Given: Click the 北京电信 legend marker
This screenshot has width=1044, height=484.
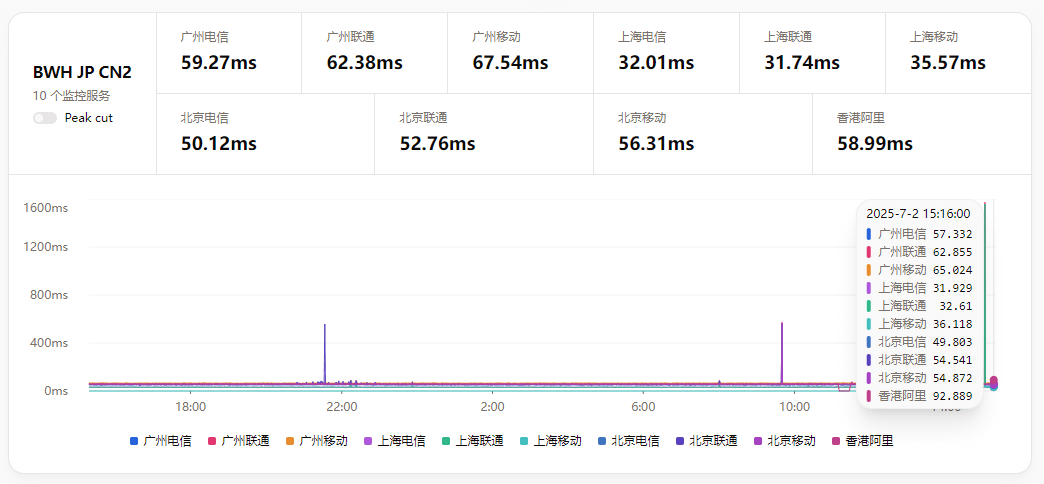Looking at the screenshot, I should pyautogui.click(x=602, y=440).
